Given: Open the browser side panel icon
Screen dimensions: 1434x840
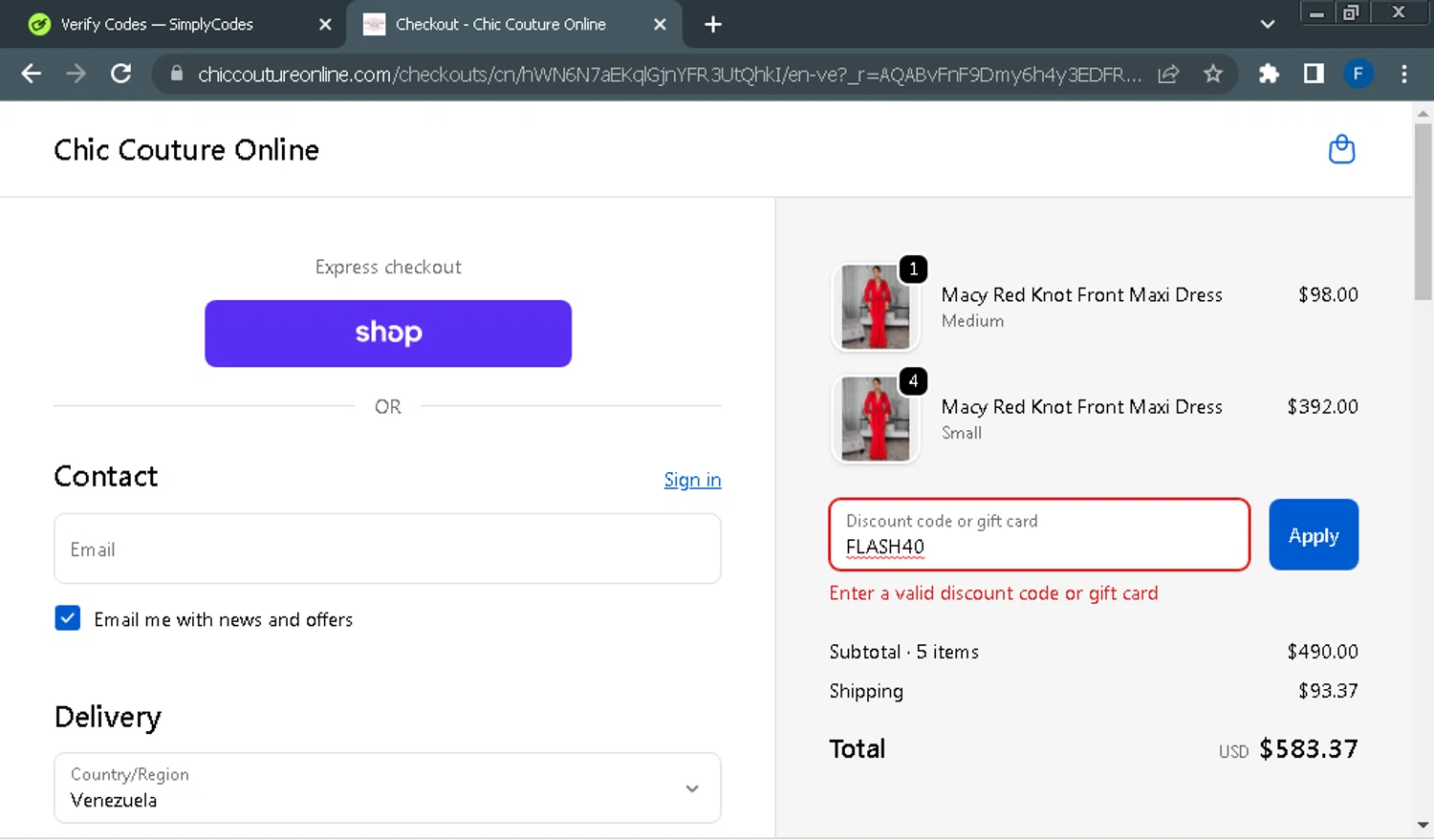Looking at the screenshot, I should [1314, 74].
